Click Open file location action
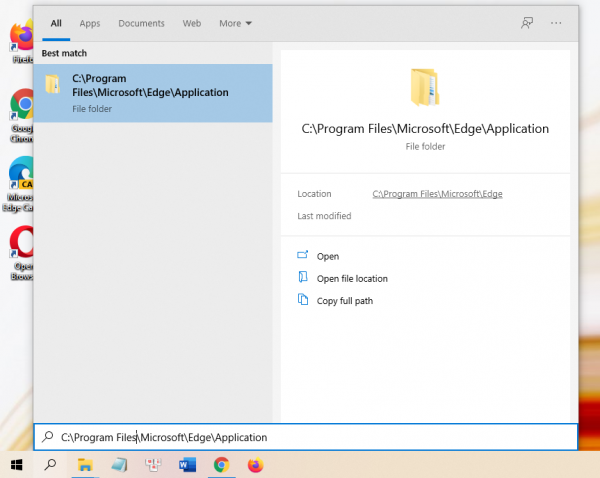600x478 pixels. click(x=352, y=279)
